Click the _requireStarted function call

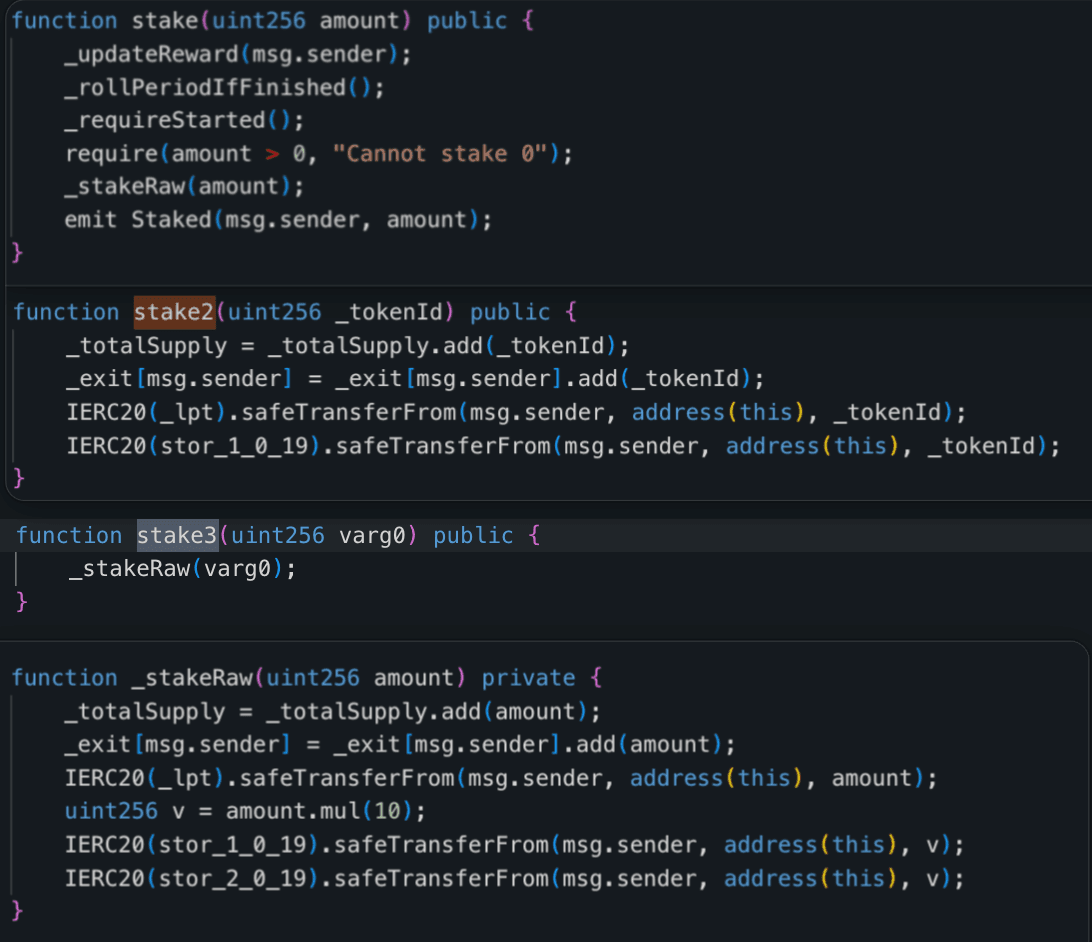pyautogui.click(x=165, y=120)
